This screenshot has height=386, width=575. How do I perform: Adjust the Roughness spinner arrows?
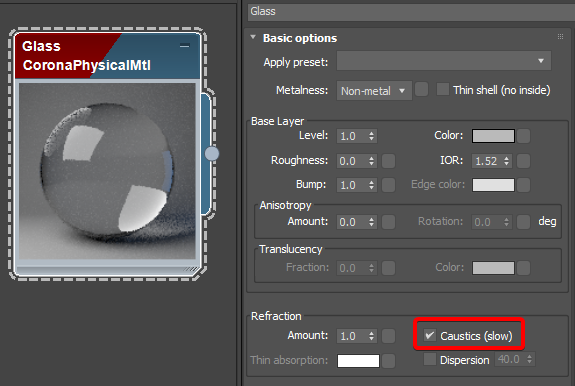(x=371, y=161)
